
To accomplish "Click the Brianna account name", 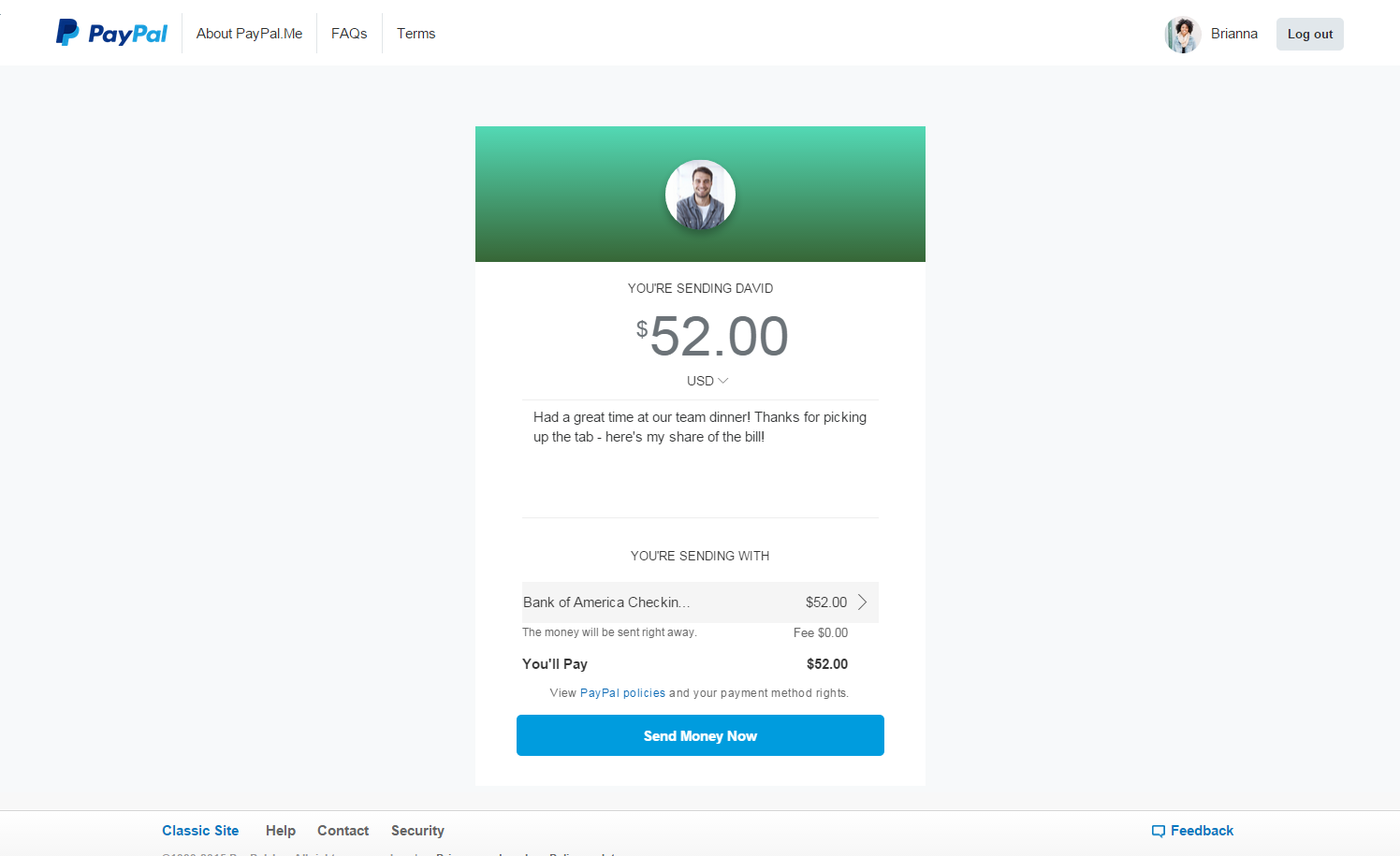I will (1233, 34).
